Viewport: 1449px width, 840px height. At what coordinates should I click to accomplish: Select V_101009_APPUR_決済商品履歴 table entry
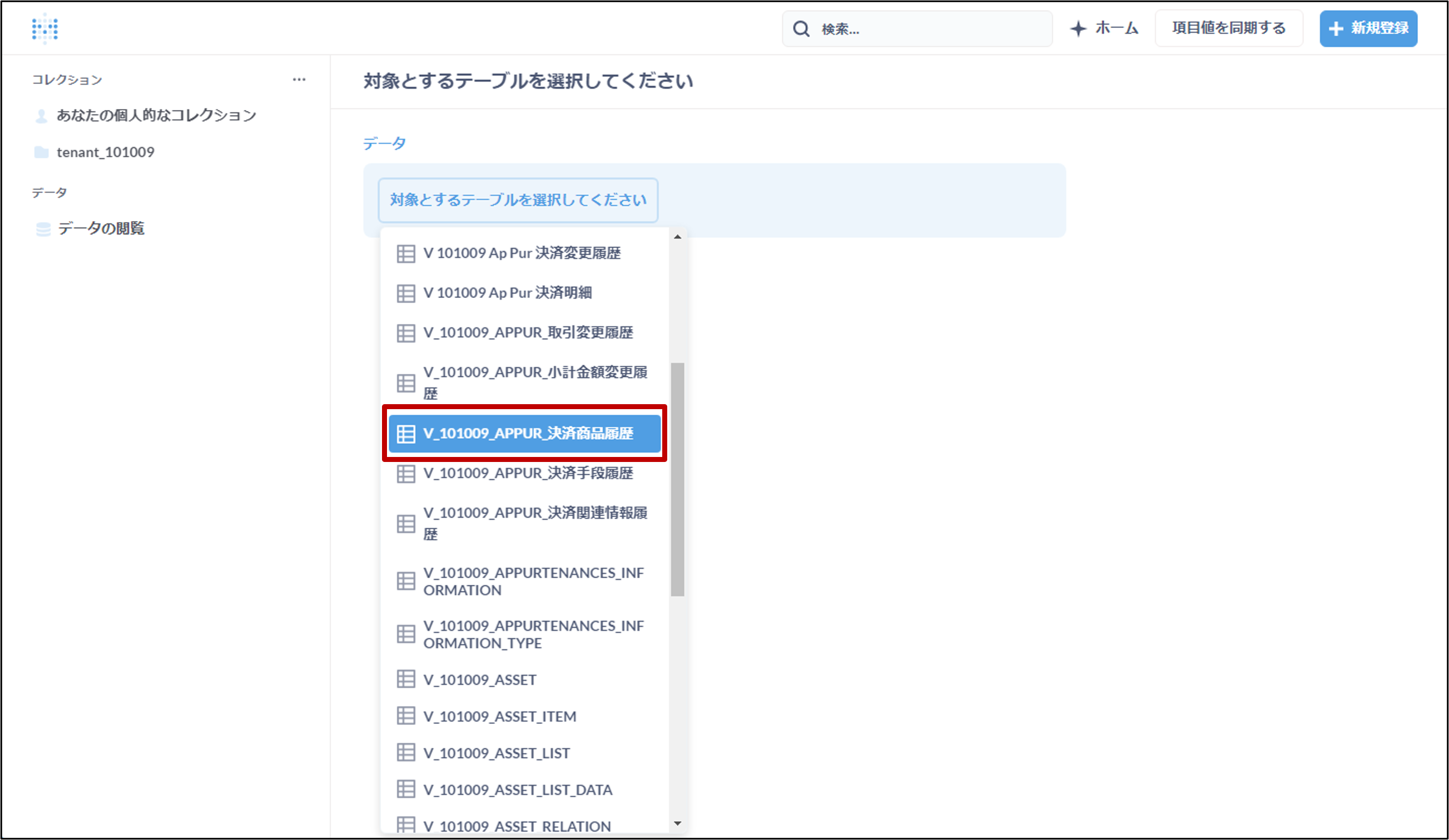click(524, 434)
